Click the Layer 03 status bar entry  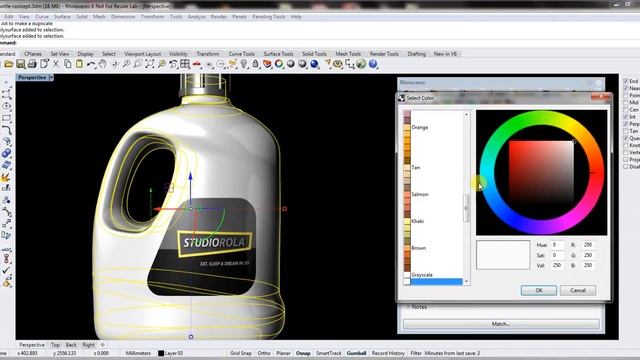point(171,353)
